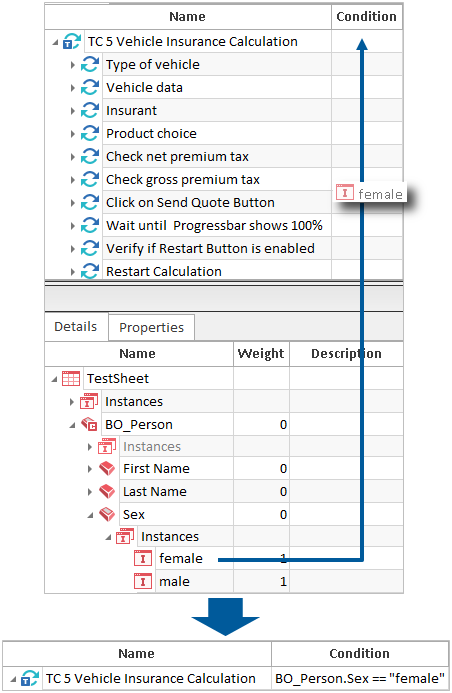452x693 pixels.
Task: Select the Type of vehicle step icon
Action: pos(90,65)
